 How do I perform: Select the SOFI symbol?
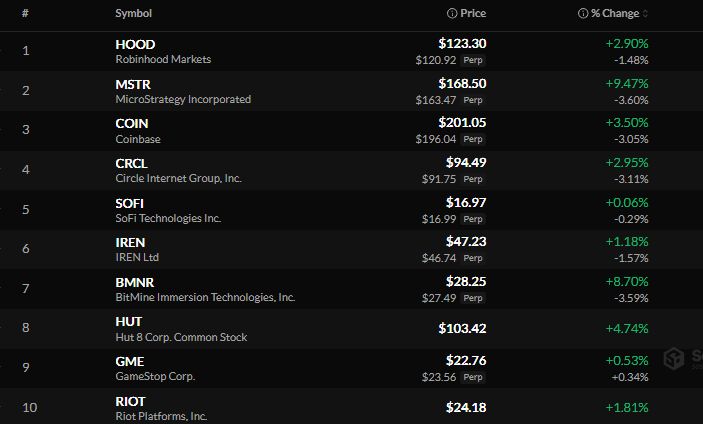129,203
